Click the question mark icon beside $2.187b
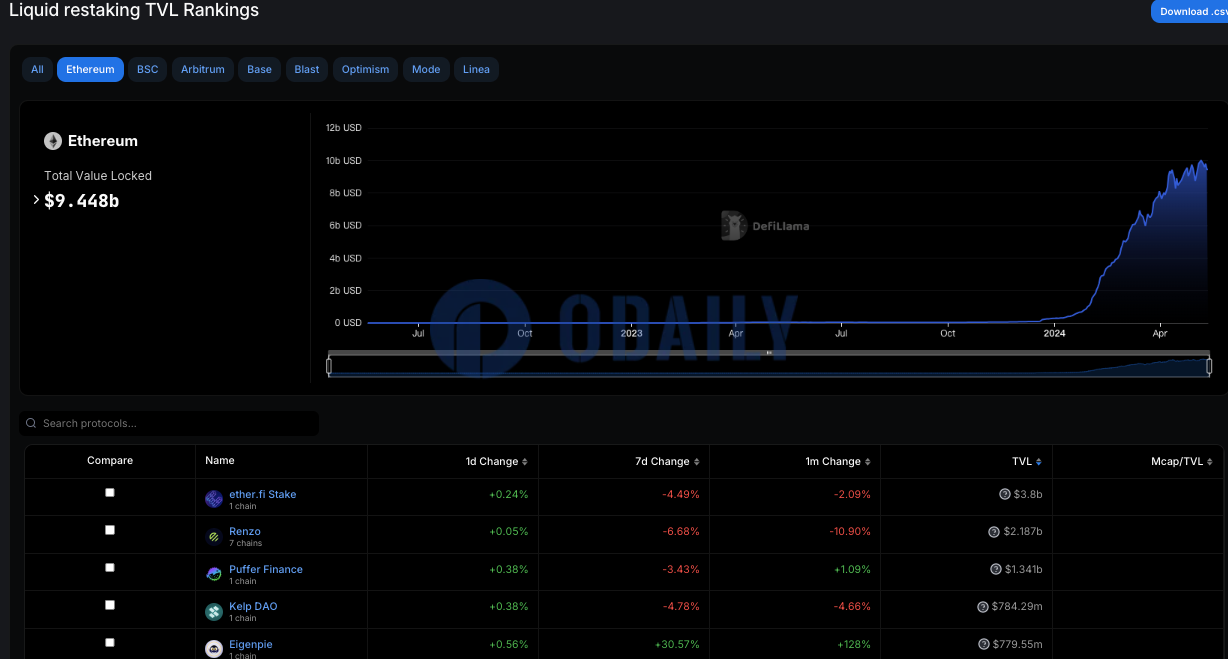1228x659 pixels. point(994,532)
